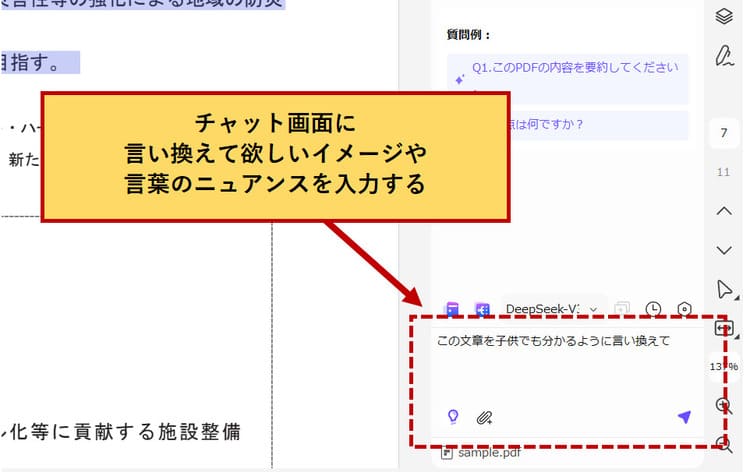The width and height of the screenshot is (750, 476).
Task: Send the chat message with arrow button
Action: [684, 417]
